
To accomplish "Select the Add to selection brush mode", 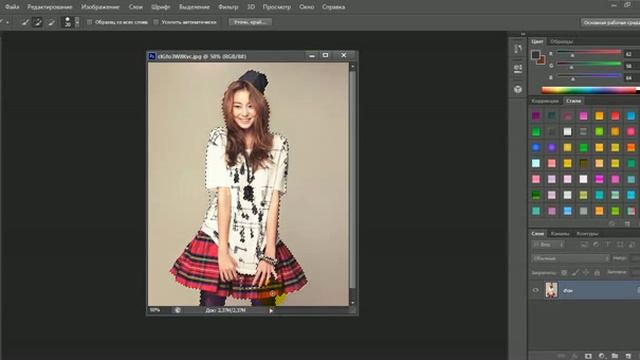I will 38,22.
